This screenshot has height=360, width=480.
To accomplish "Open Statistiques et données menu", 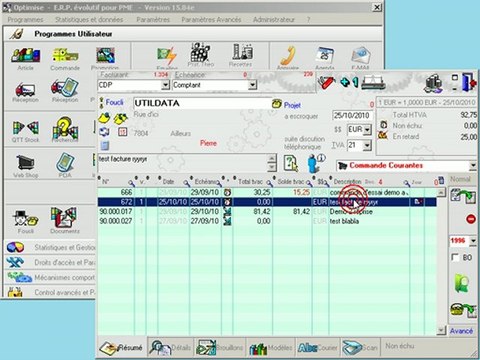I will 89,20.
